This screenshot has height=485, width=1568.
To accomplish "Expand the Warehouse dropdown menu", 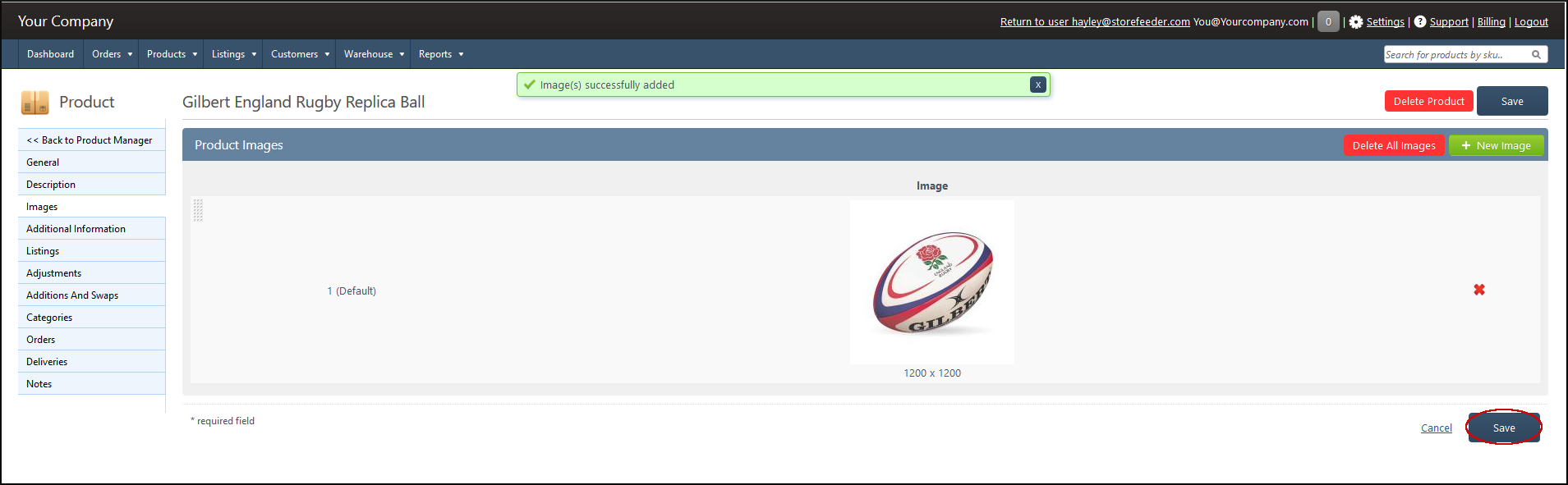I will [x=374, y=54].
